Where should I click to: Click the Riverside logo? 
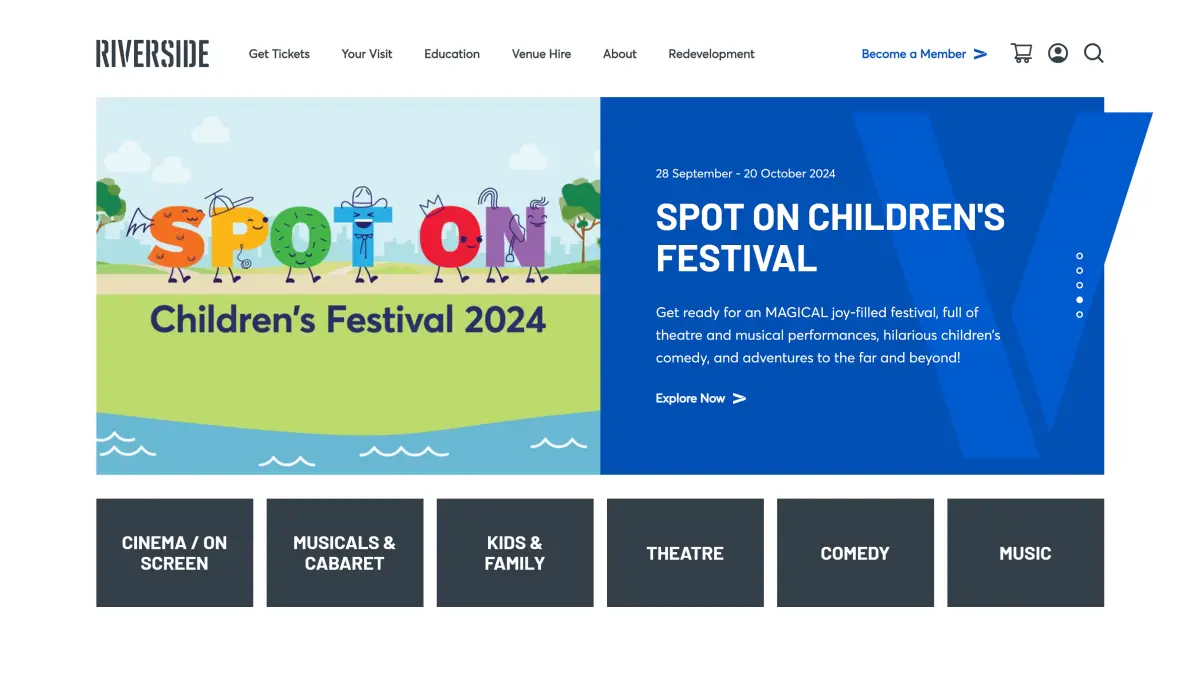[x=152, y=54]
